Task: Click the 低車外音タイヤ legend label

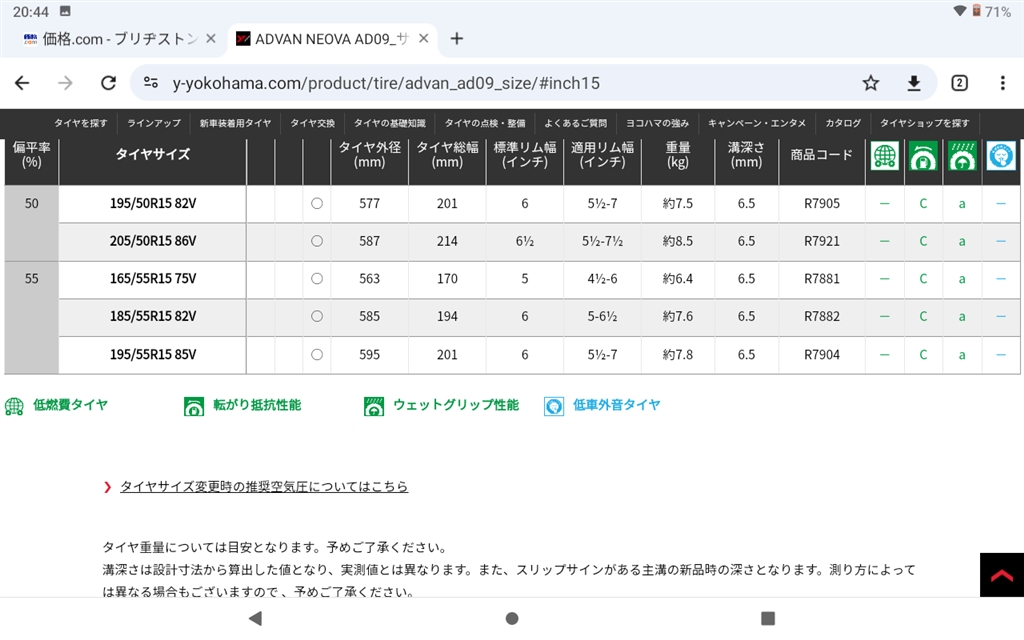Action: pyautogui.click(x=616, y=405)
